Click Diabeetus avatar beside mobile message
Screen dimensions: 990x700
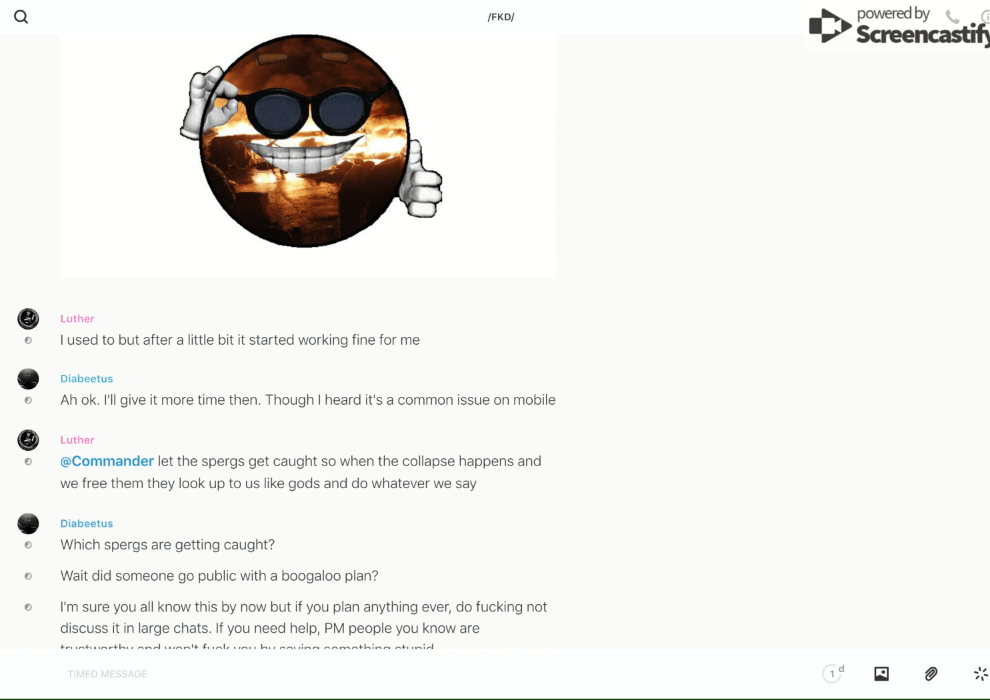[28, 379]
